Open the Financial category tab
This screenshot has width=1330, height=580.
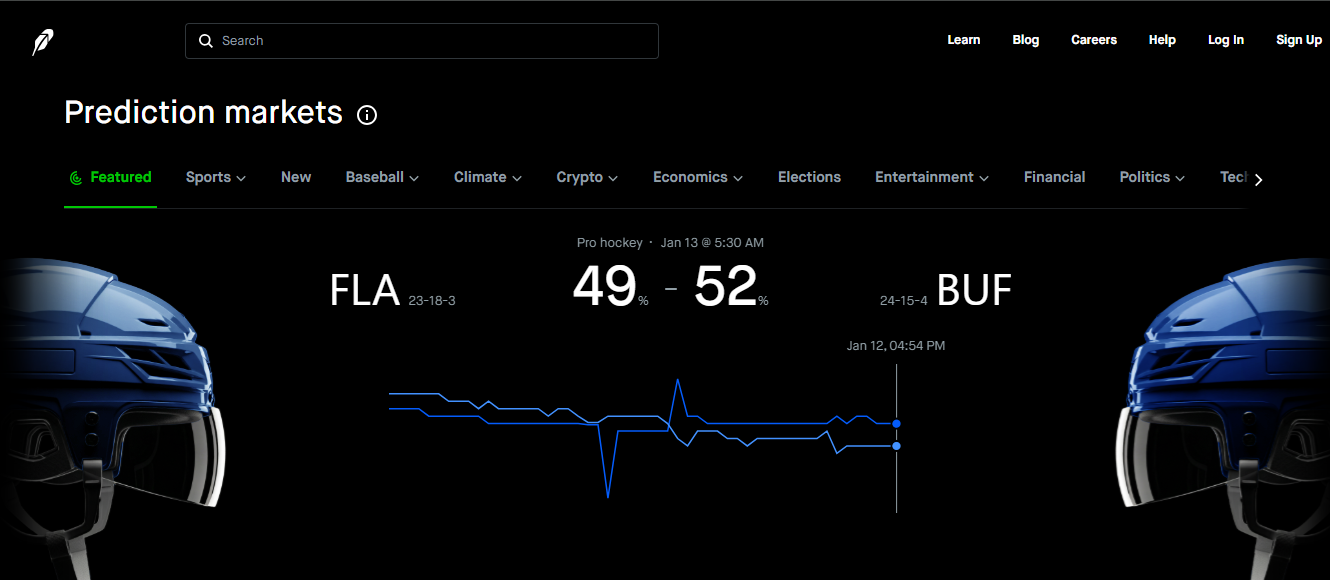pos(1055,177)
